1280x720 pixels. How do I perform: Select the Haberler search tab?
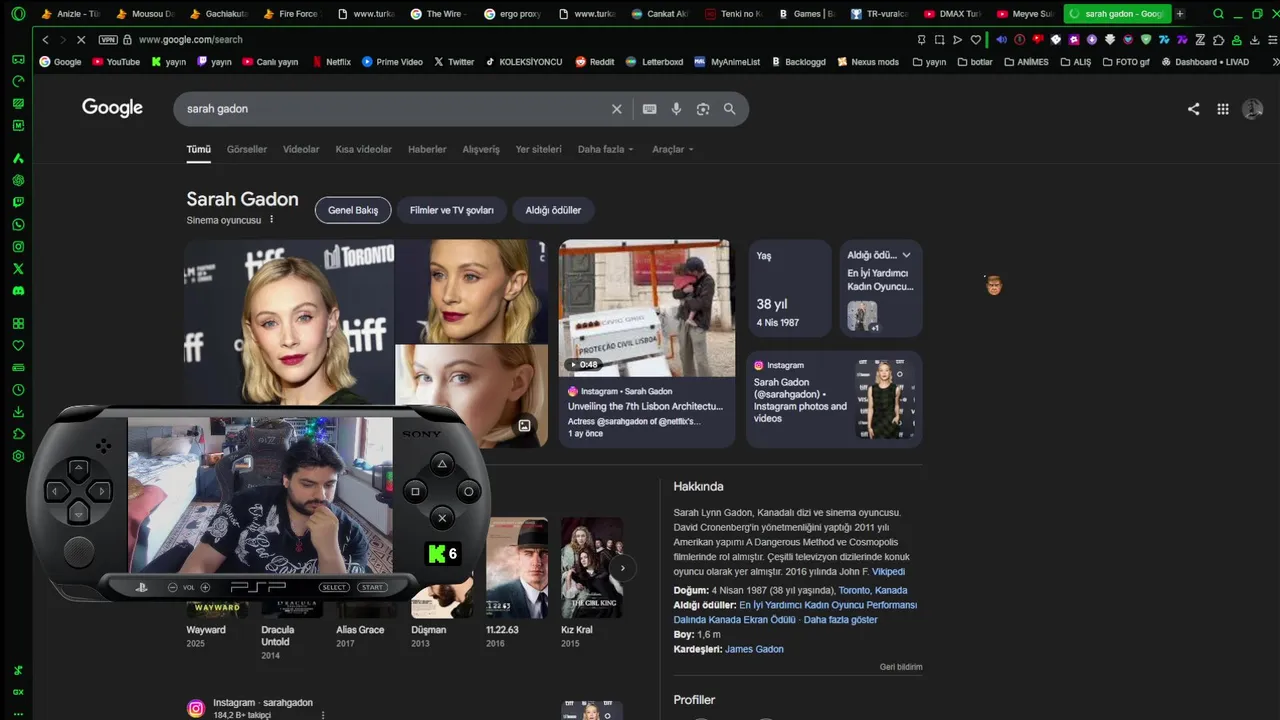point(427,149)
